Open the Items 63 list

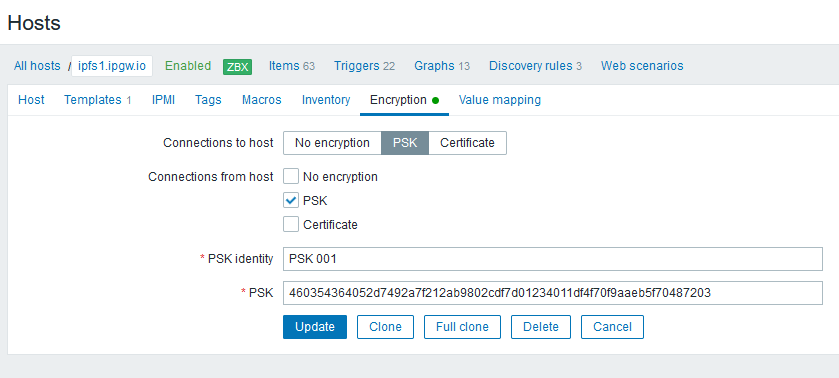tap(292, 66)
